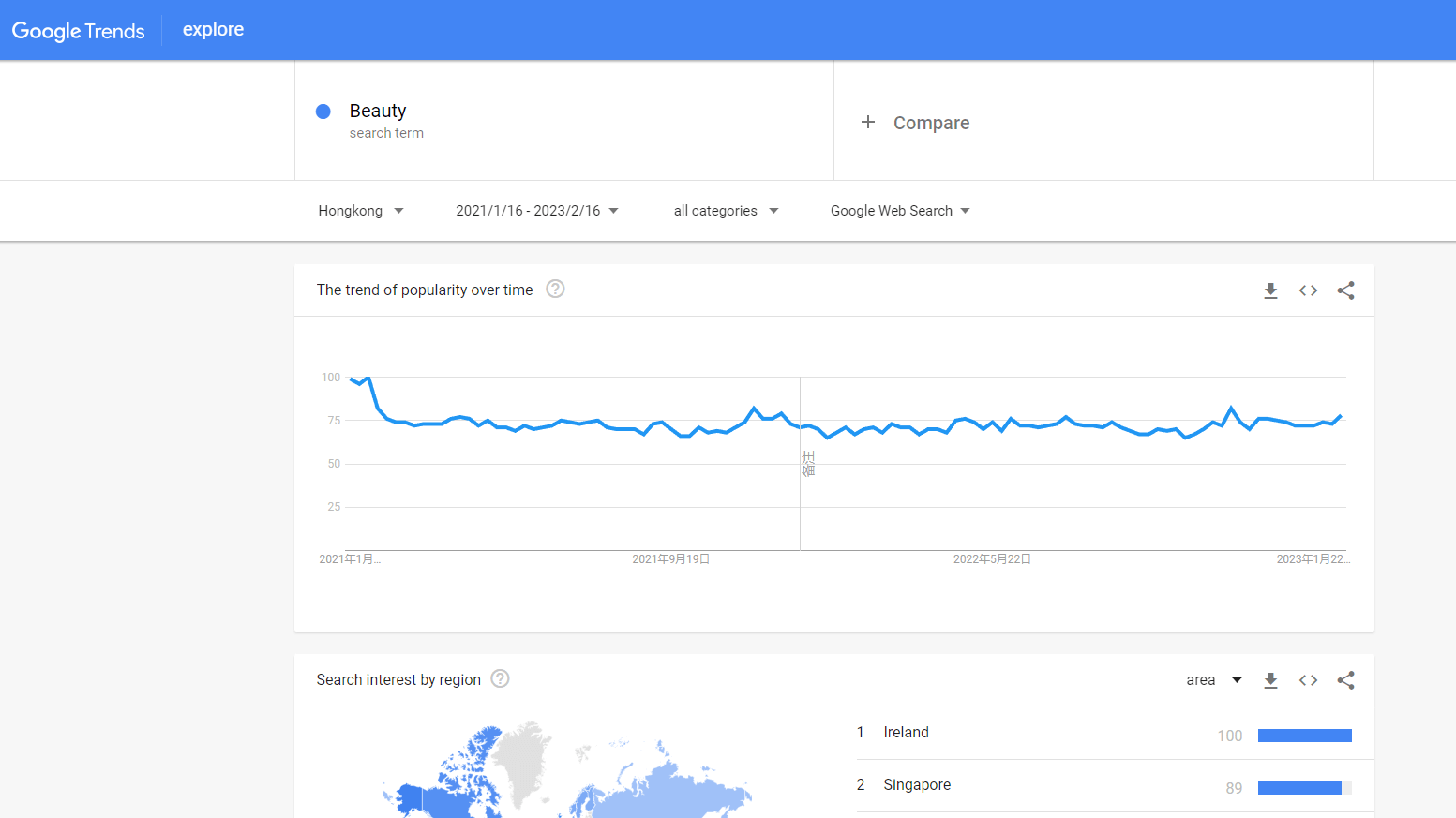Click the blue Beauty term color dot
This screenshot has width=1456, height=818.
tap(323, 112)
